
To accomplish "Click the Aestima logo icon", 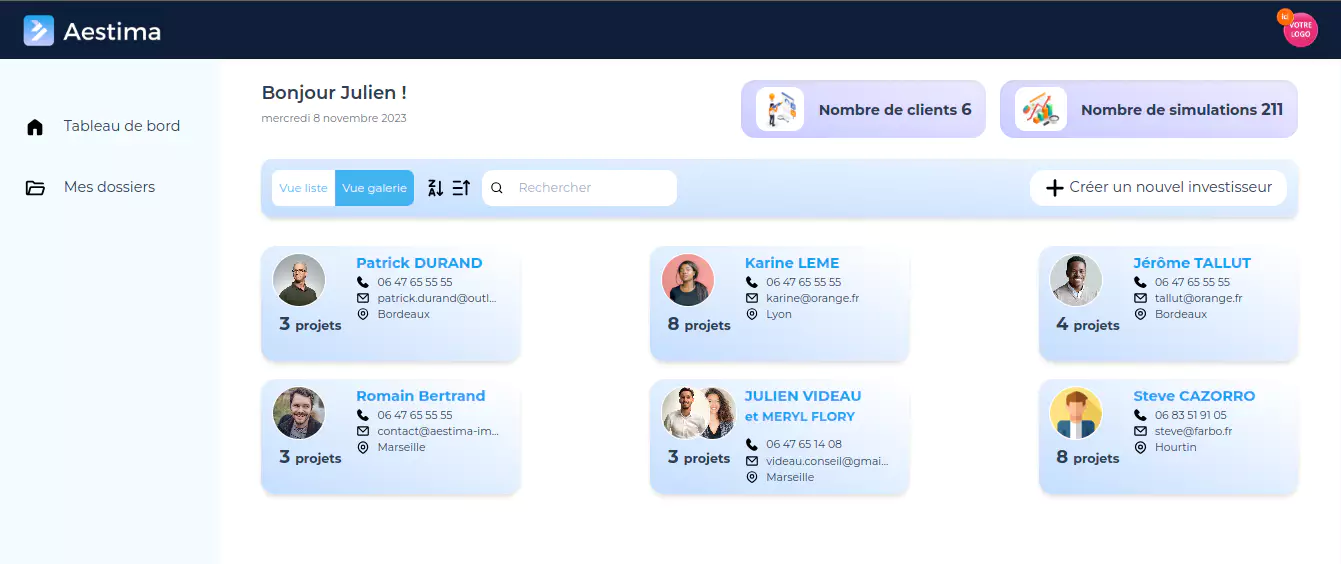I will click(39, 31).
